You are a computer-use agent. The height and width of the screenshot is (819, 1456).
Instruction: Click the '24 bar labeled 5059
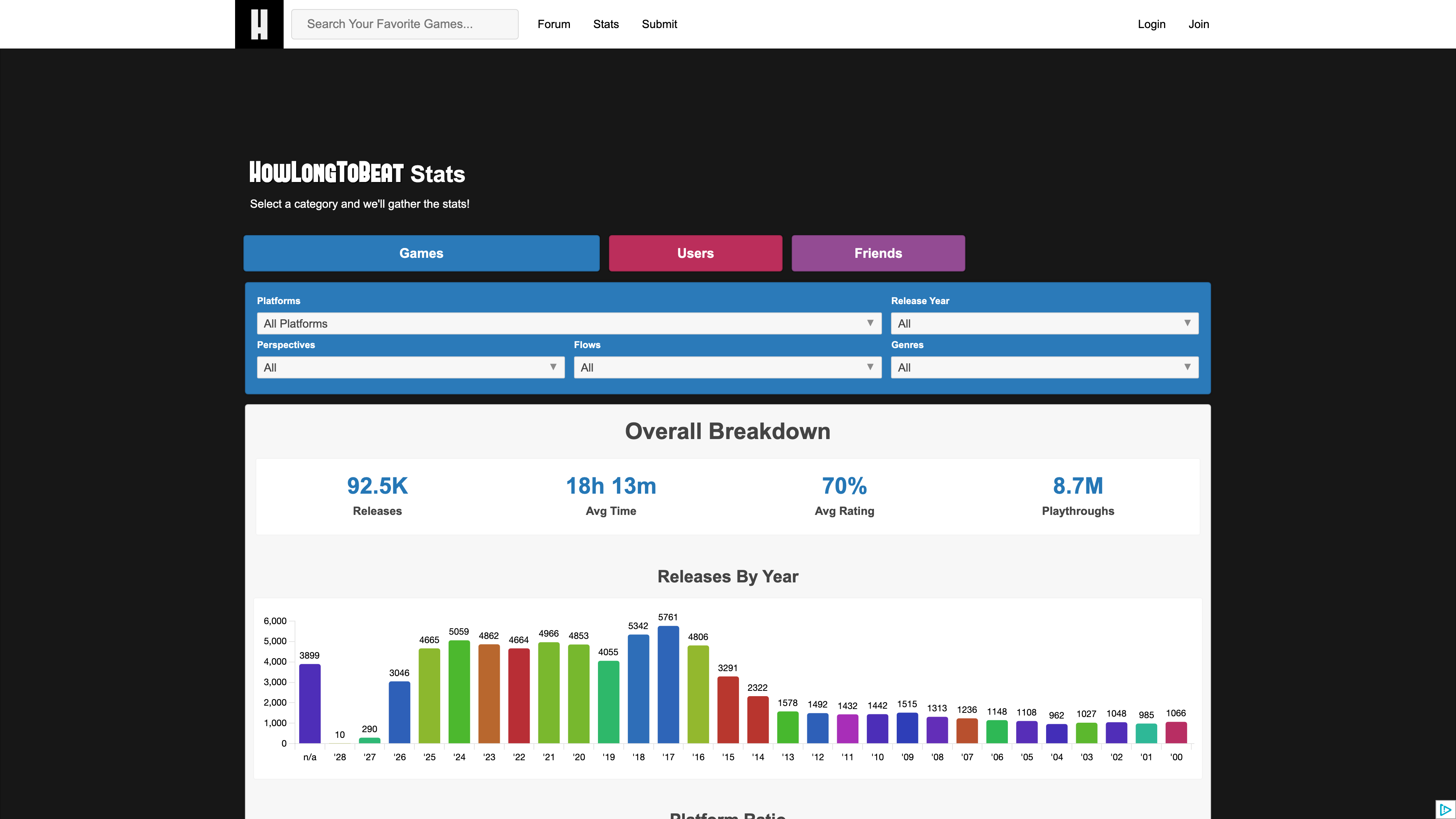[x=459, y=692]
